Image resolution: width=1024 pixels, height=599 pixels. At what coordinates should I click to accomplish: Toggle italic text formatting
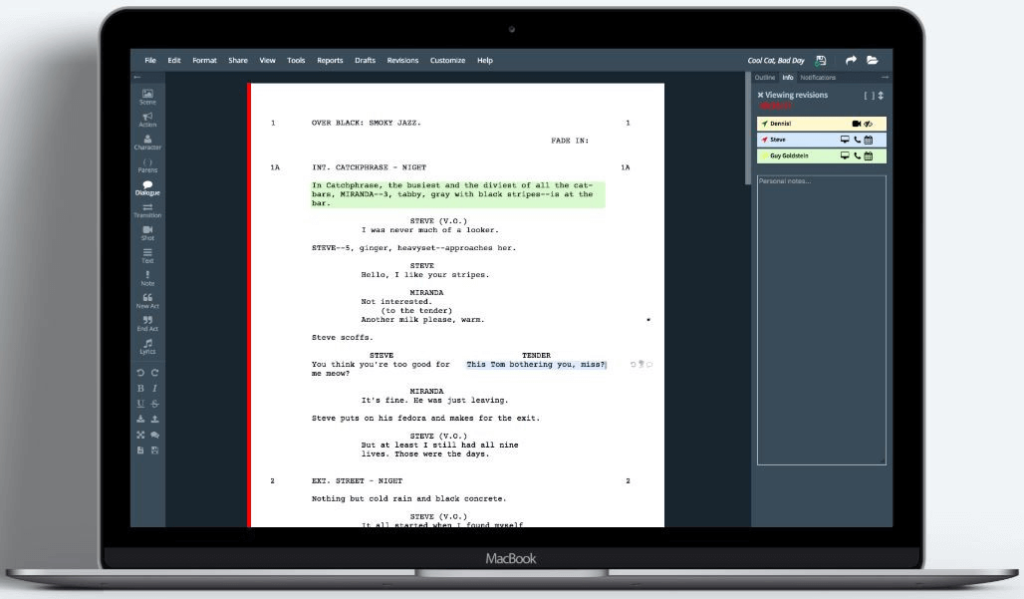[155, 388]
